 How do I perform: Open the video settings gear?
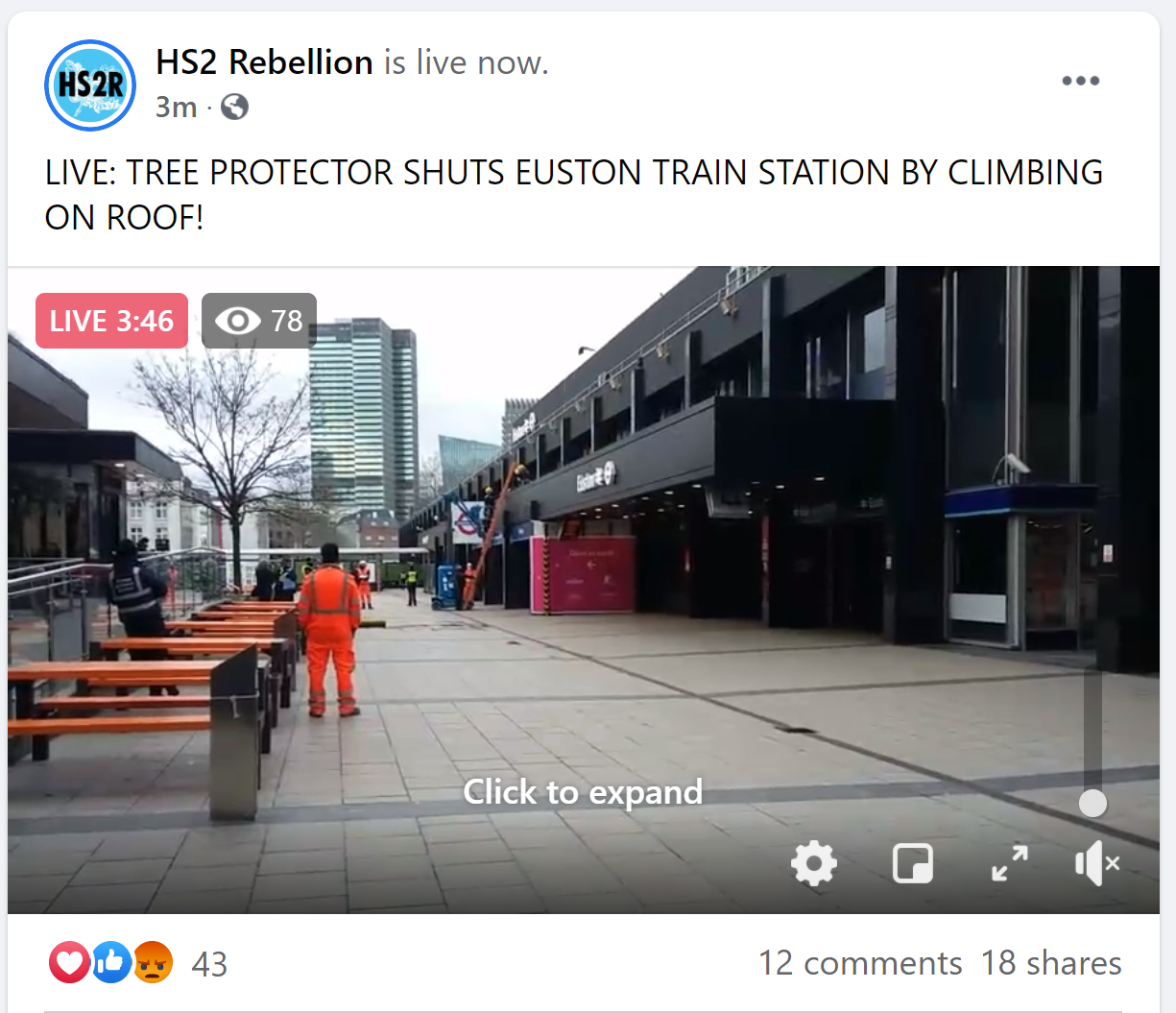pyautogui.click(x=814, y=863)
